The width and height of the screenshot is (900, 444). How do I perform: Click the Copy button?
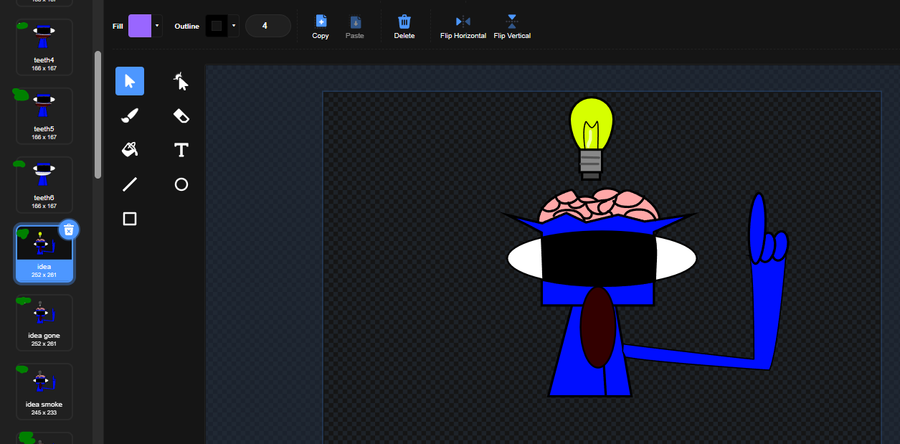tap(320, 27)
